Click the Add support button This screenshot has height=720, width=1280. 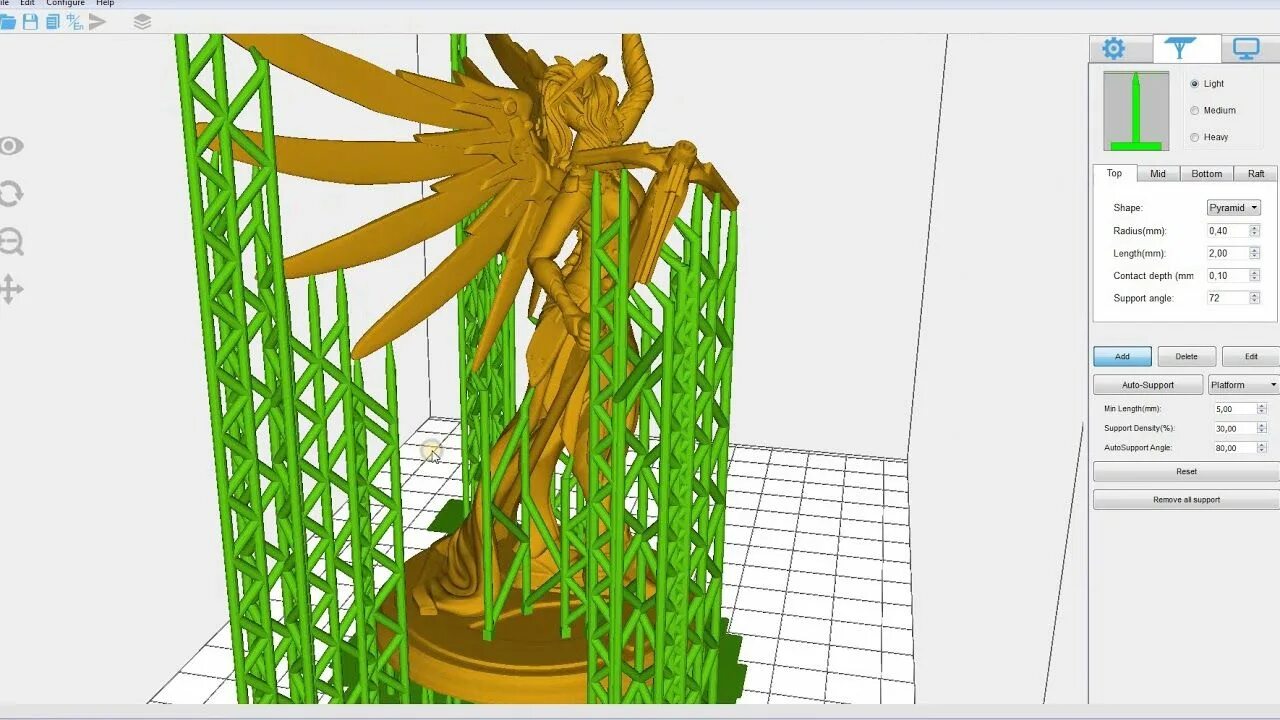click(x=1122, y=357)
